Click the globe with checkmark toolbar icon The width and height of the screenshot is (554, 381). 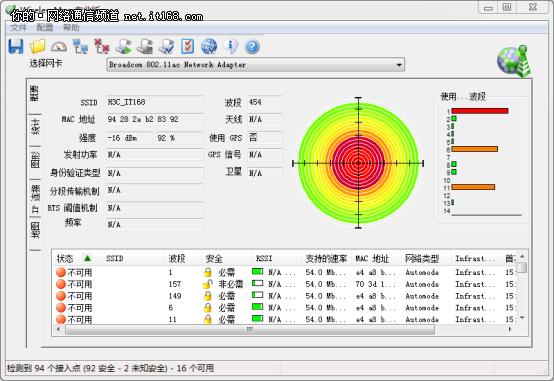[209, 46]
